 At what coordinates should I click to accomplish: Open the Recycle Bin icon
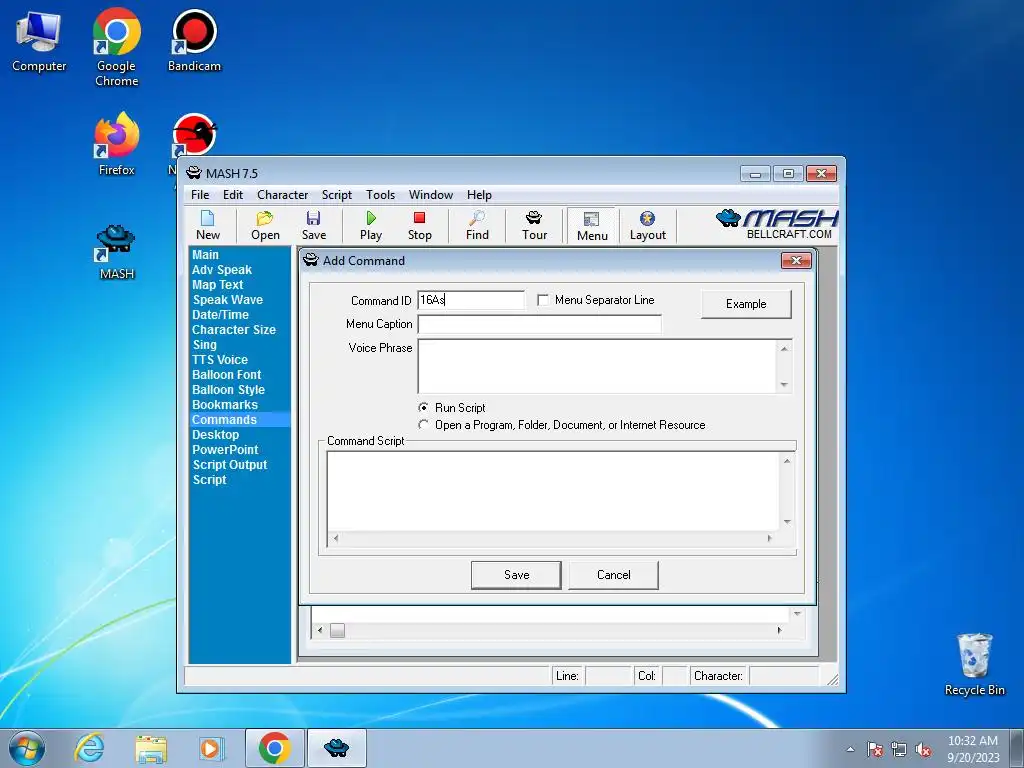(x=974, y=665)
